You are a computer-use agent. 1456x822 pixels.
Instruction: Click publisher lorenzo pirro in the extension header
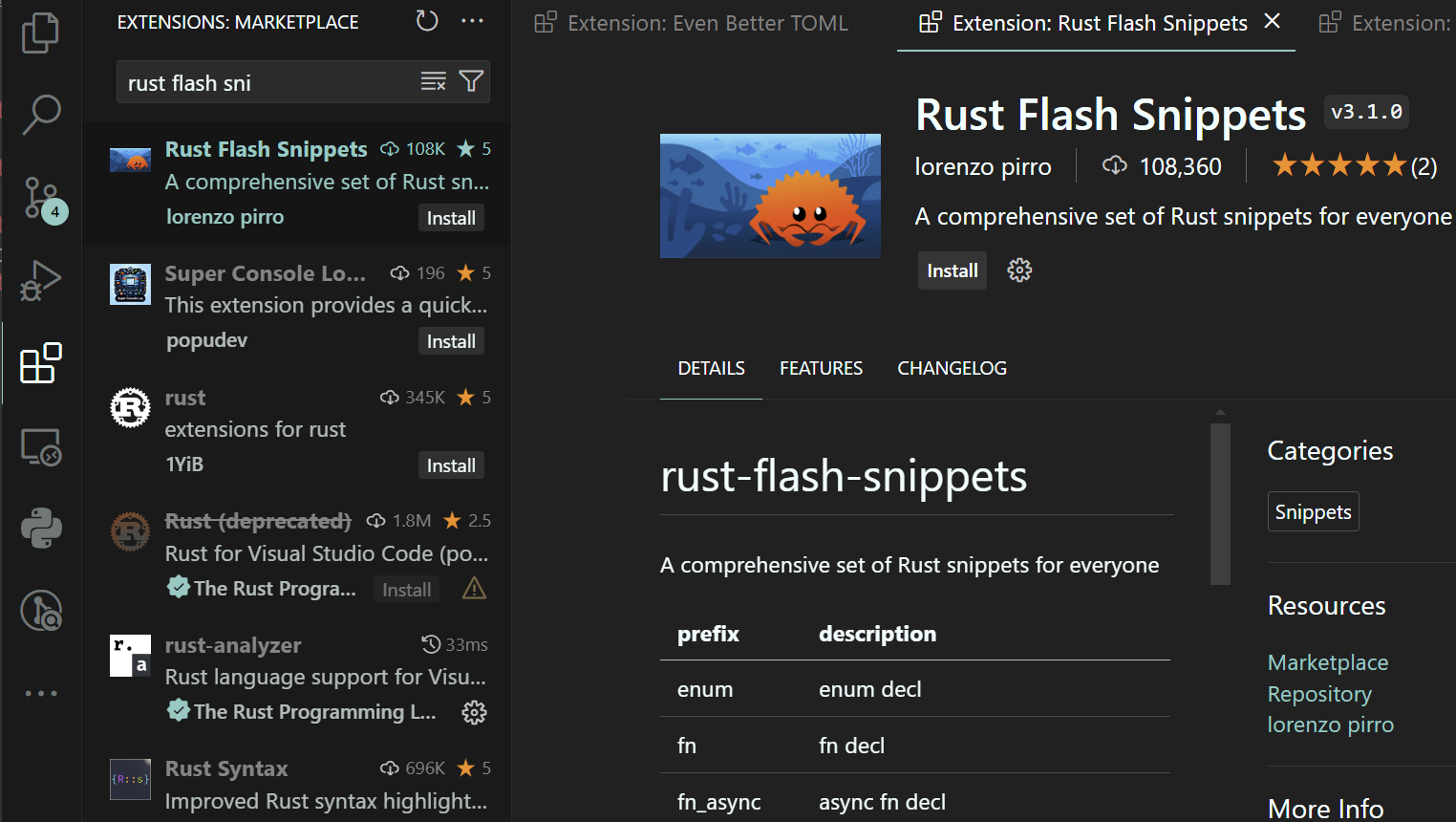983,166
